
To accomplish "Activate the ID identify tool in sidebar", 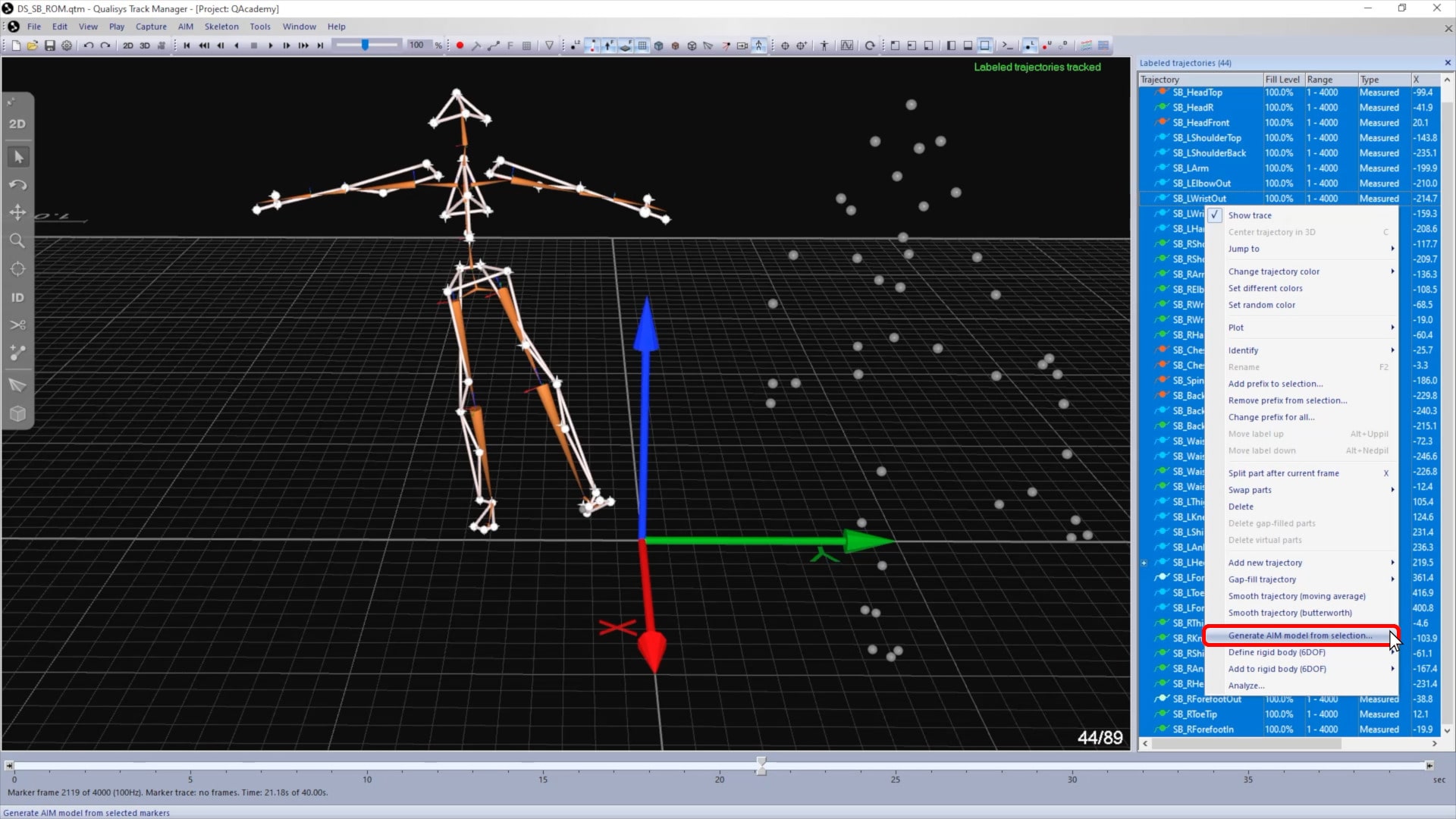I will coord(17,297).
